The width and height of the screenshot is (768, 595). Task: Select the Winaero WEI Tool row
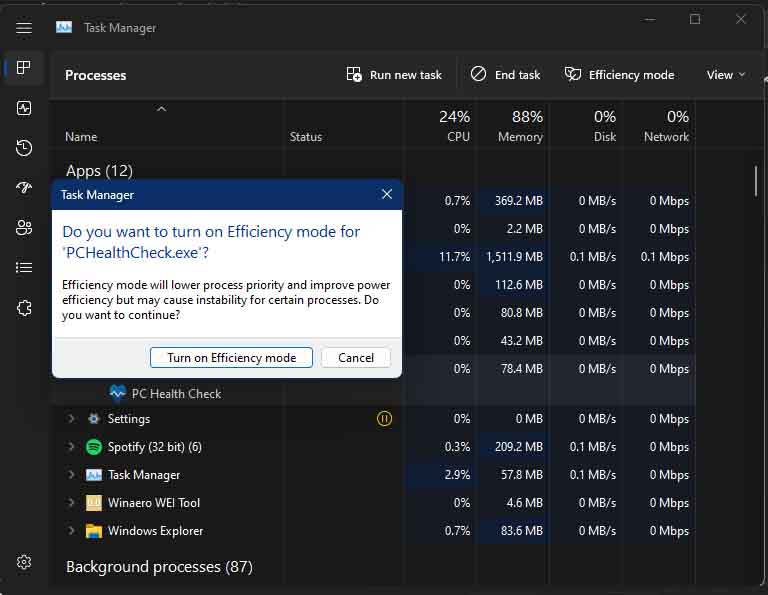pos(374,503)
